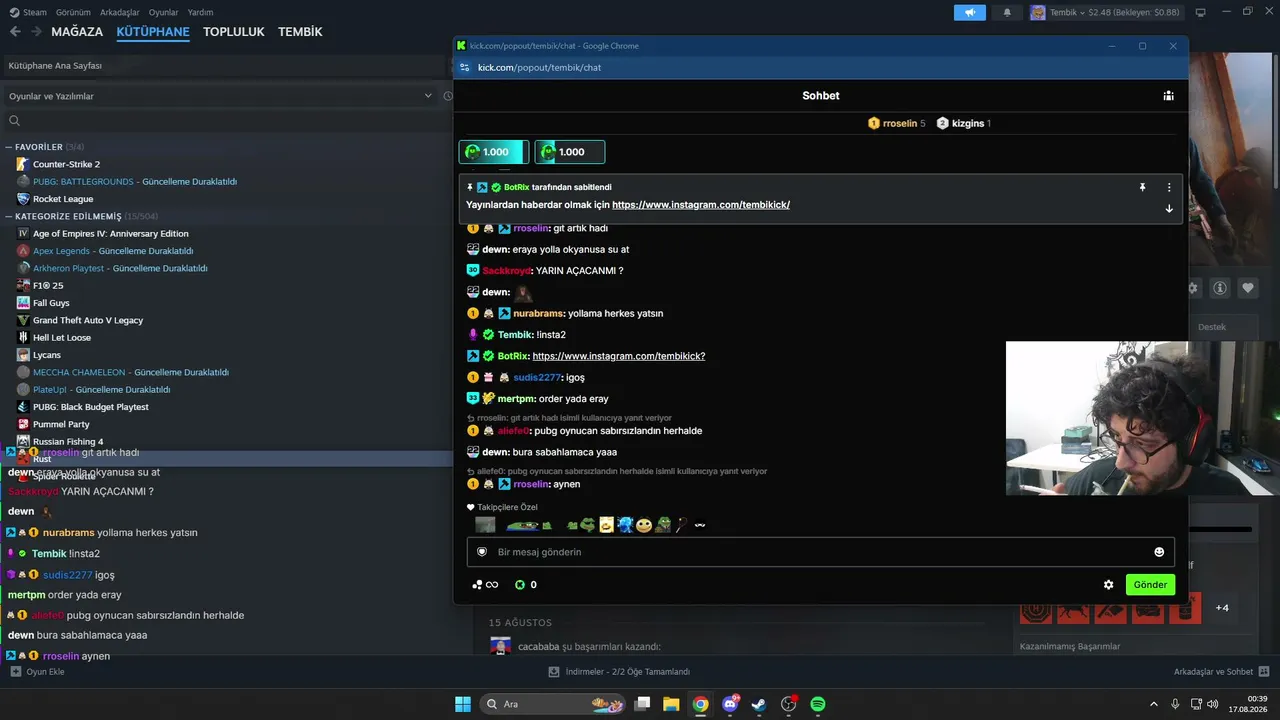Click the chat identity shield icon
Viewport: 1280px width, 720px height.
pos(482,552)
